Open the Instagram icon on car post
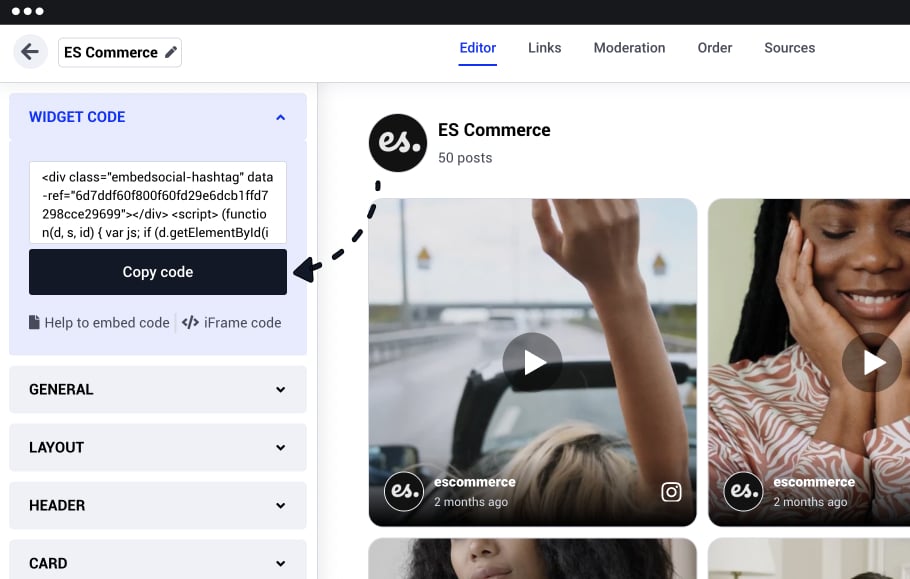The image size is (910, 579). (671, 492)
